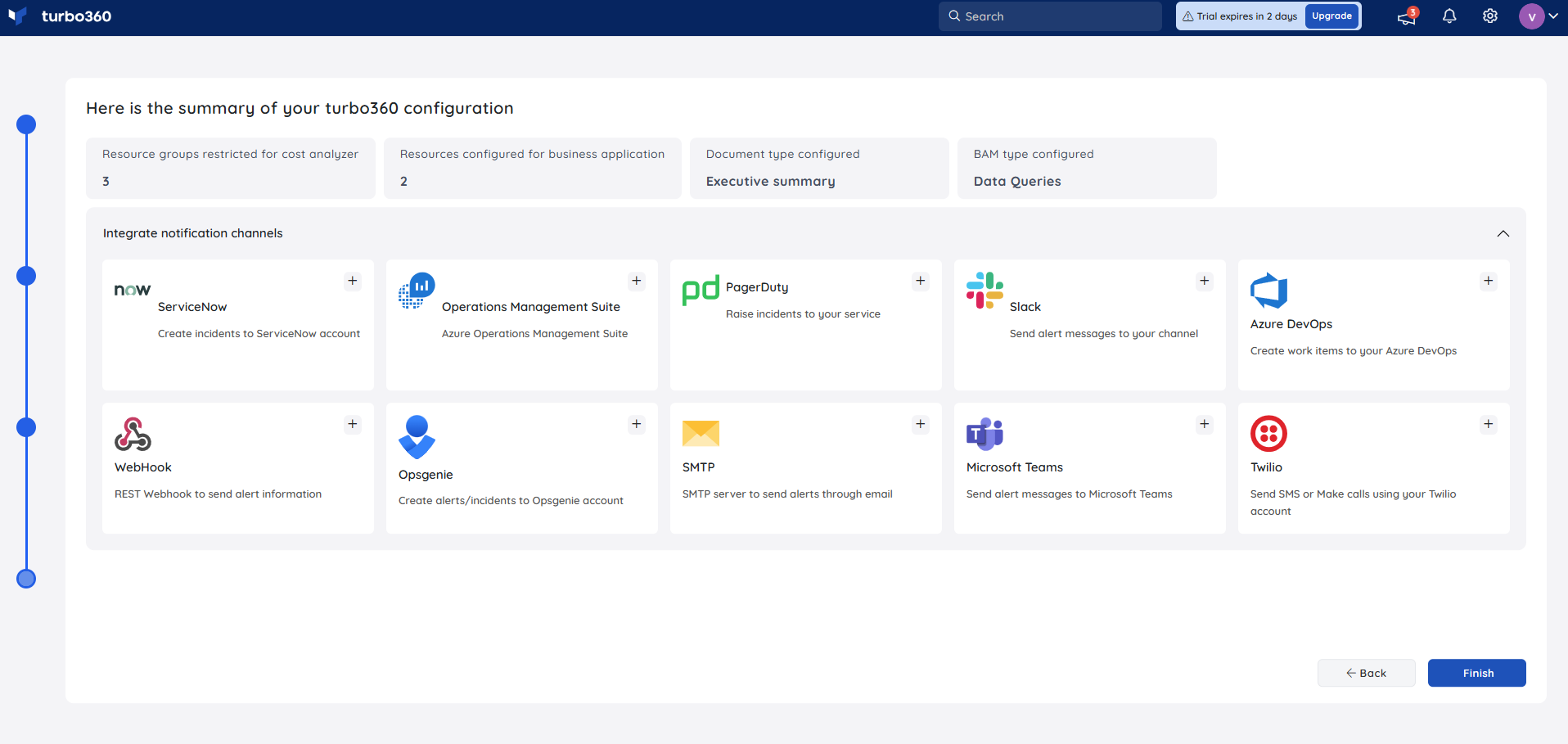1568x744 pixels.
Task: Click 'Resources configured for business application' text
Action: tap(532, 154)
